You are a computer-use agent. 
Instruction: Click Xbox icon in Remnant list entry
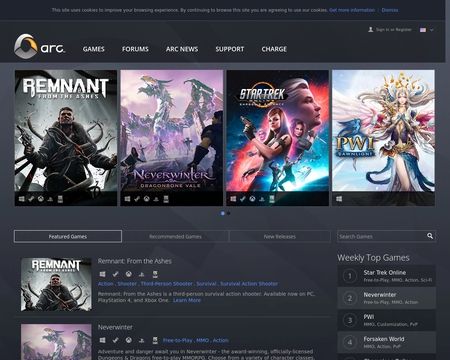click(x=128, y=274)
